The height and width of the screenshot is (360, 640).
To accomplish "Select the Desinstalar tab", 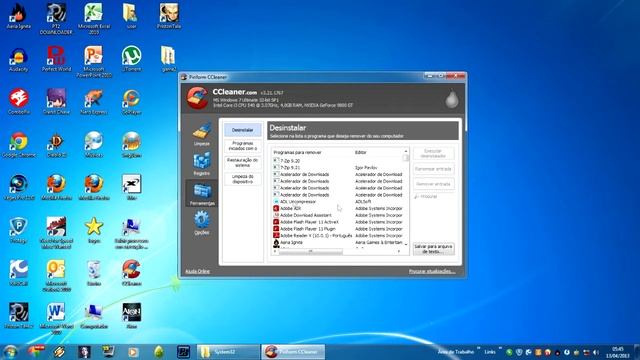I will coord(242,130).
